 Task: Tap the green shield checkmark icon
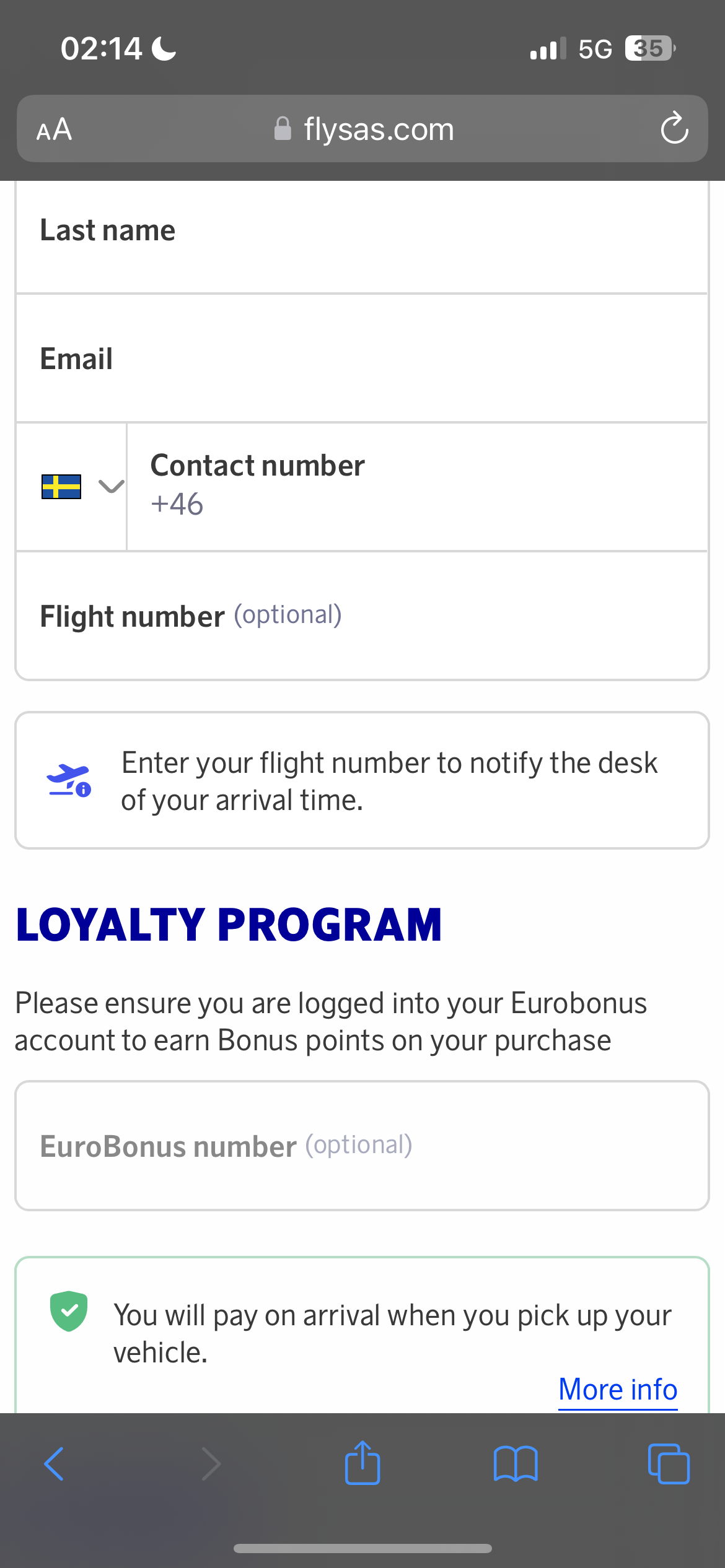[69, 1311]
